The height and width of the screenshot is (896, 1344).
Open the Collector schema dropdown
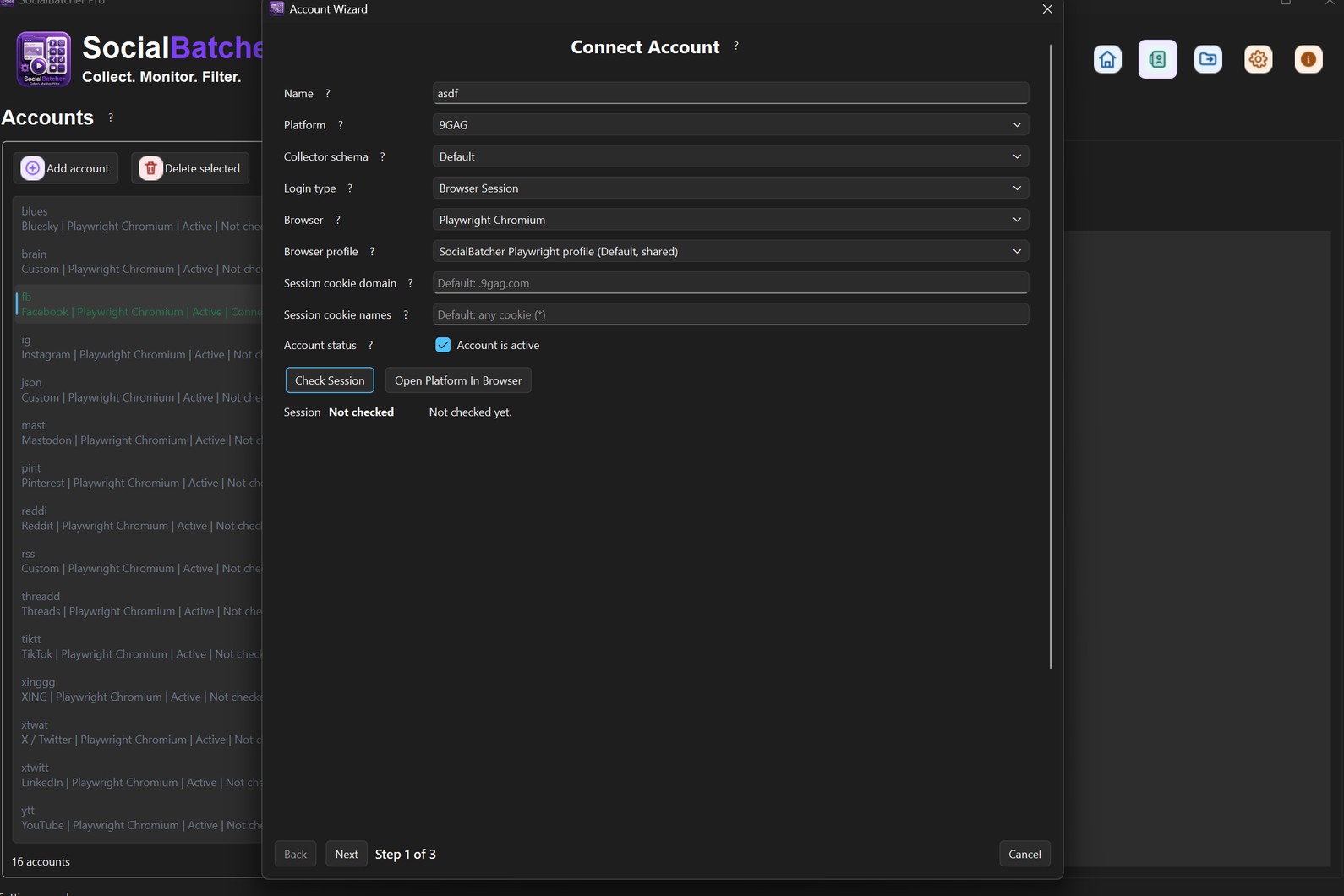[x=730, y=156]
